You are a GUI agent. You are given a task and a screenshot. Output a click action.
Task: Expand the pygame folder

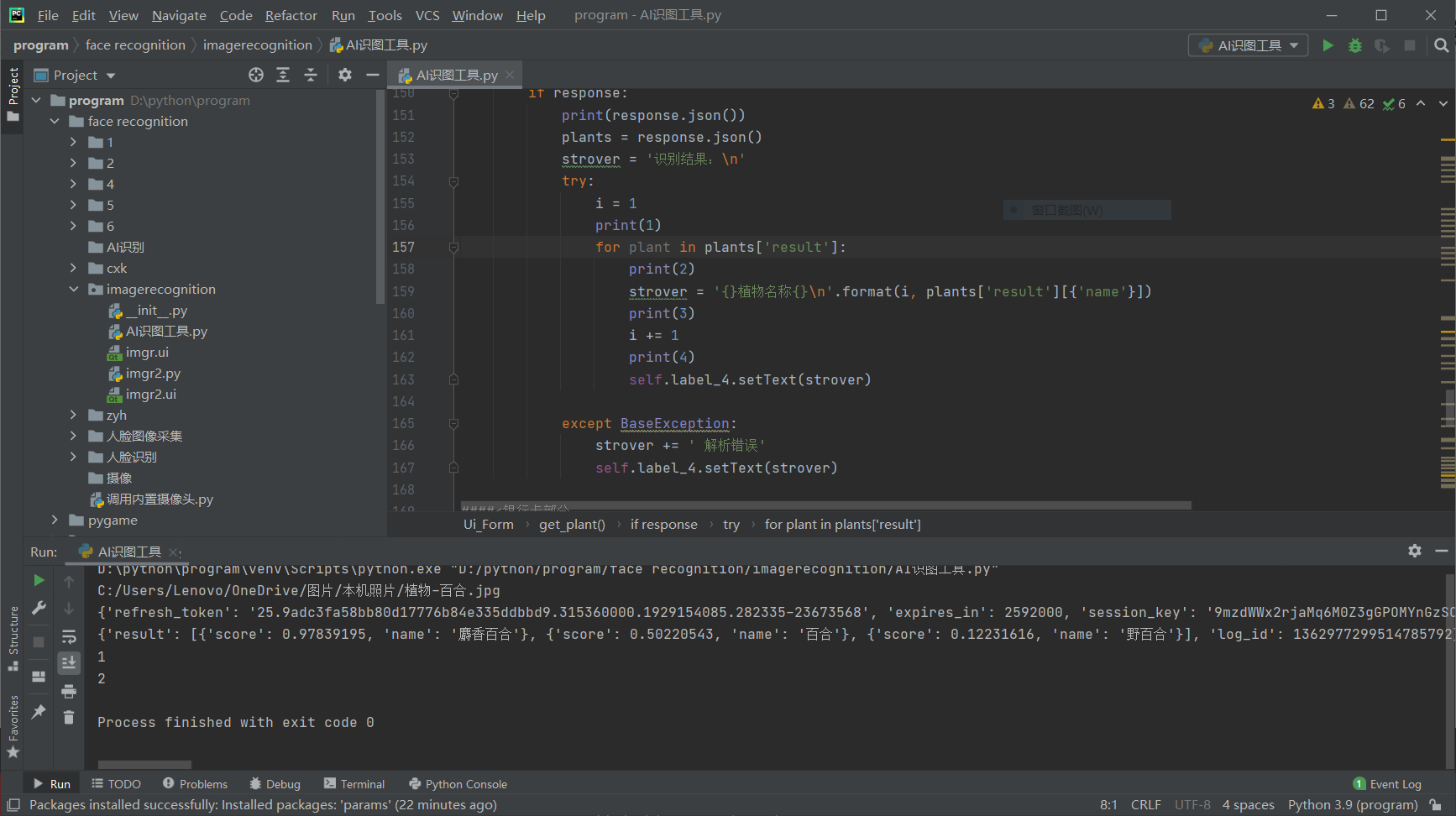tap(55, 520)
